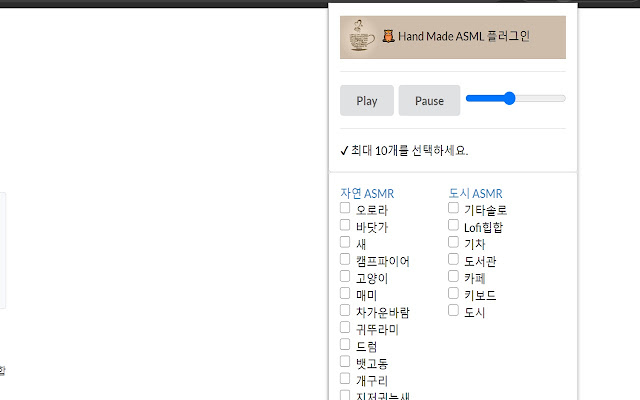The image size is (640, 400).
Task: Select the 뱃고동 checkbox
Action: coord(345,362)
